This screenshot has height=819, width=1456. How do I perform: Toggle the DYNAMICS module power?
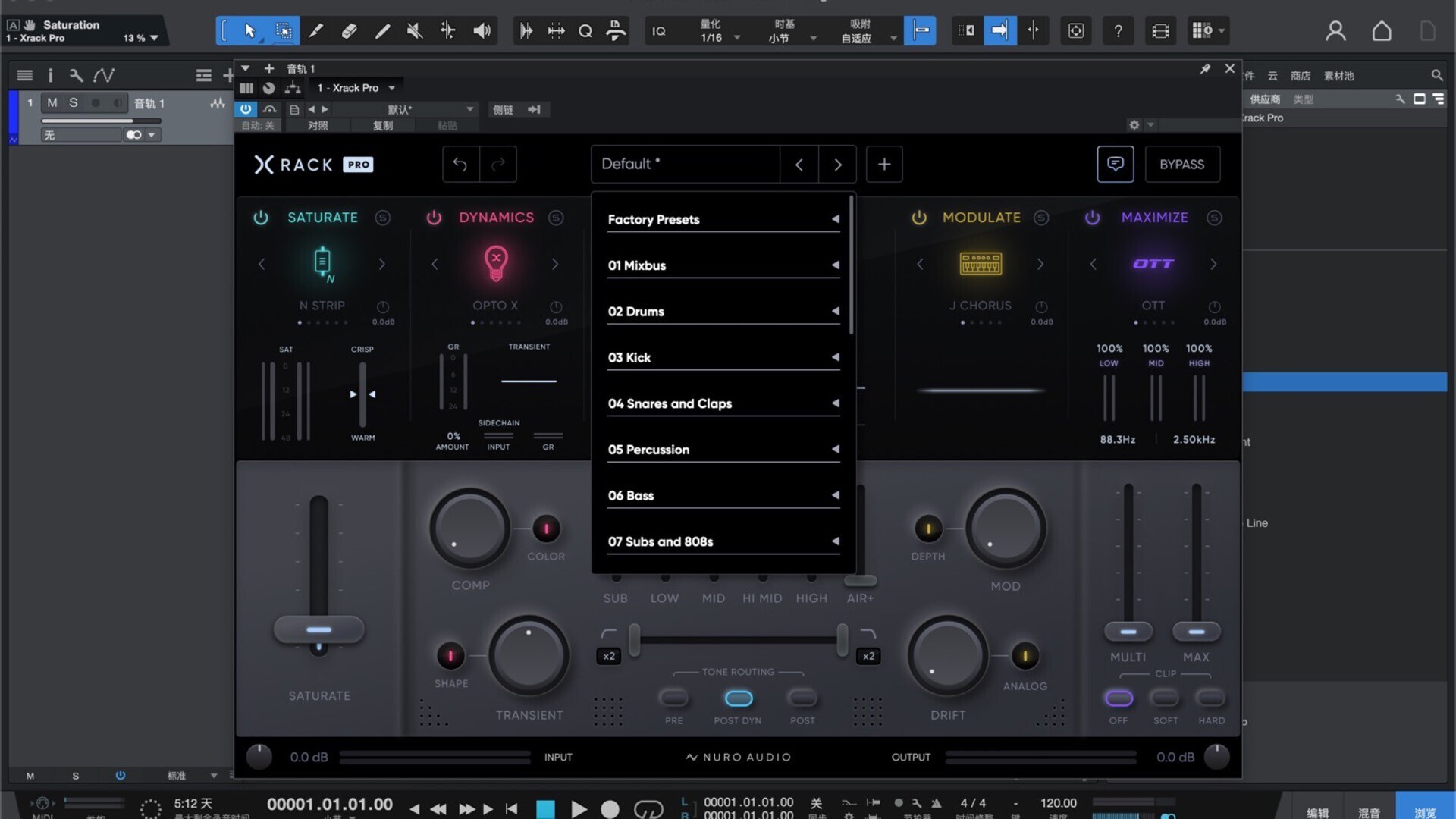tap(434, 218)
